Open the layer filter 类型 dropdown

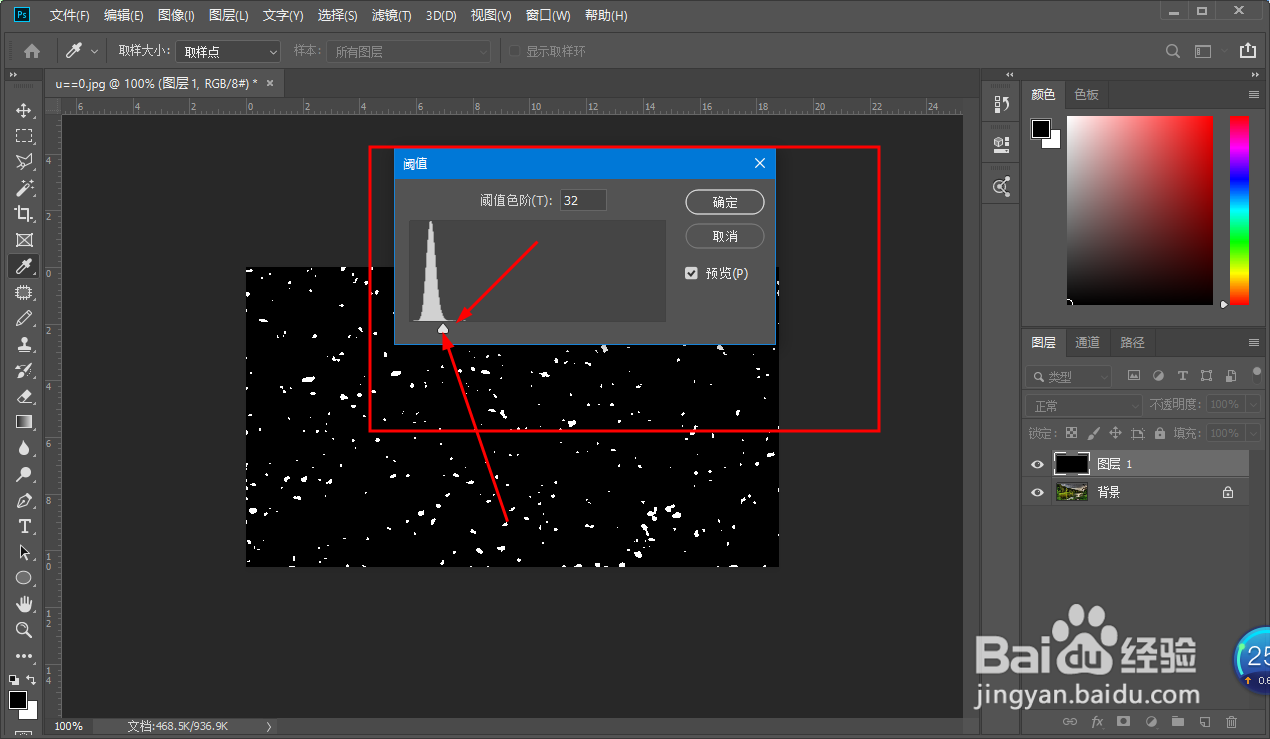(1068, 377)
